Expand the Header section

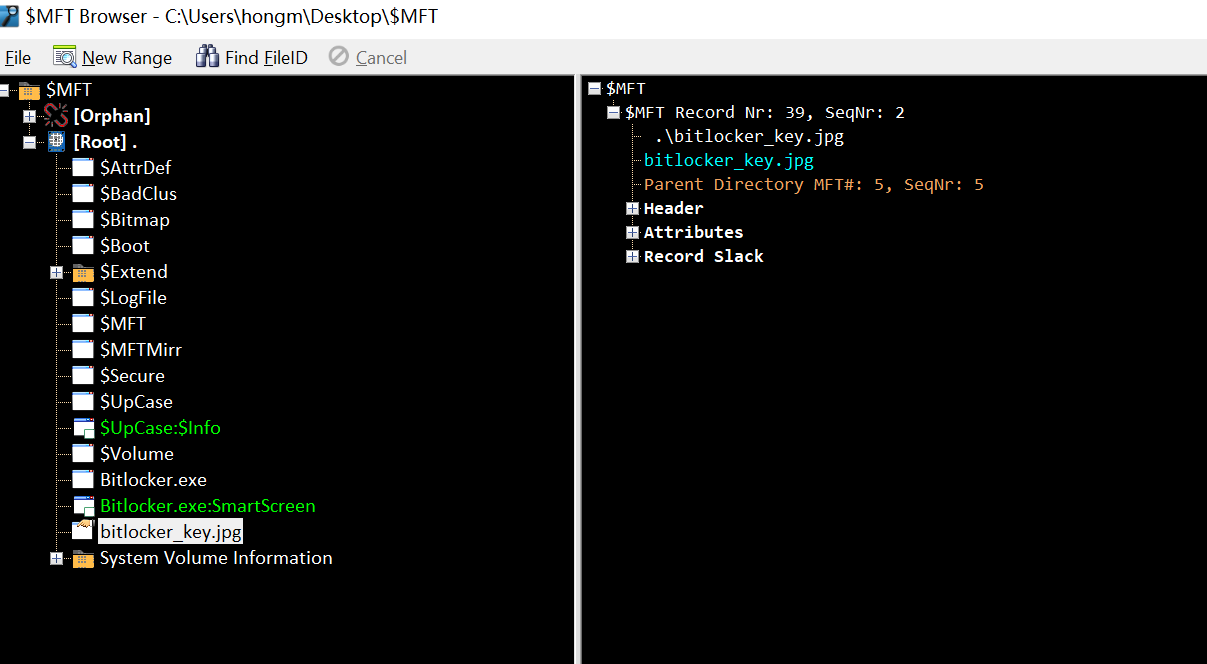[x=632, y=208]
